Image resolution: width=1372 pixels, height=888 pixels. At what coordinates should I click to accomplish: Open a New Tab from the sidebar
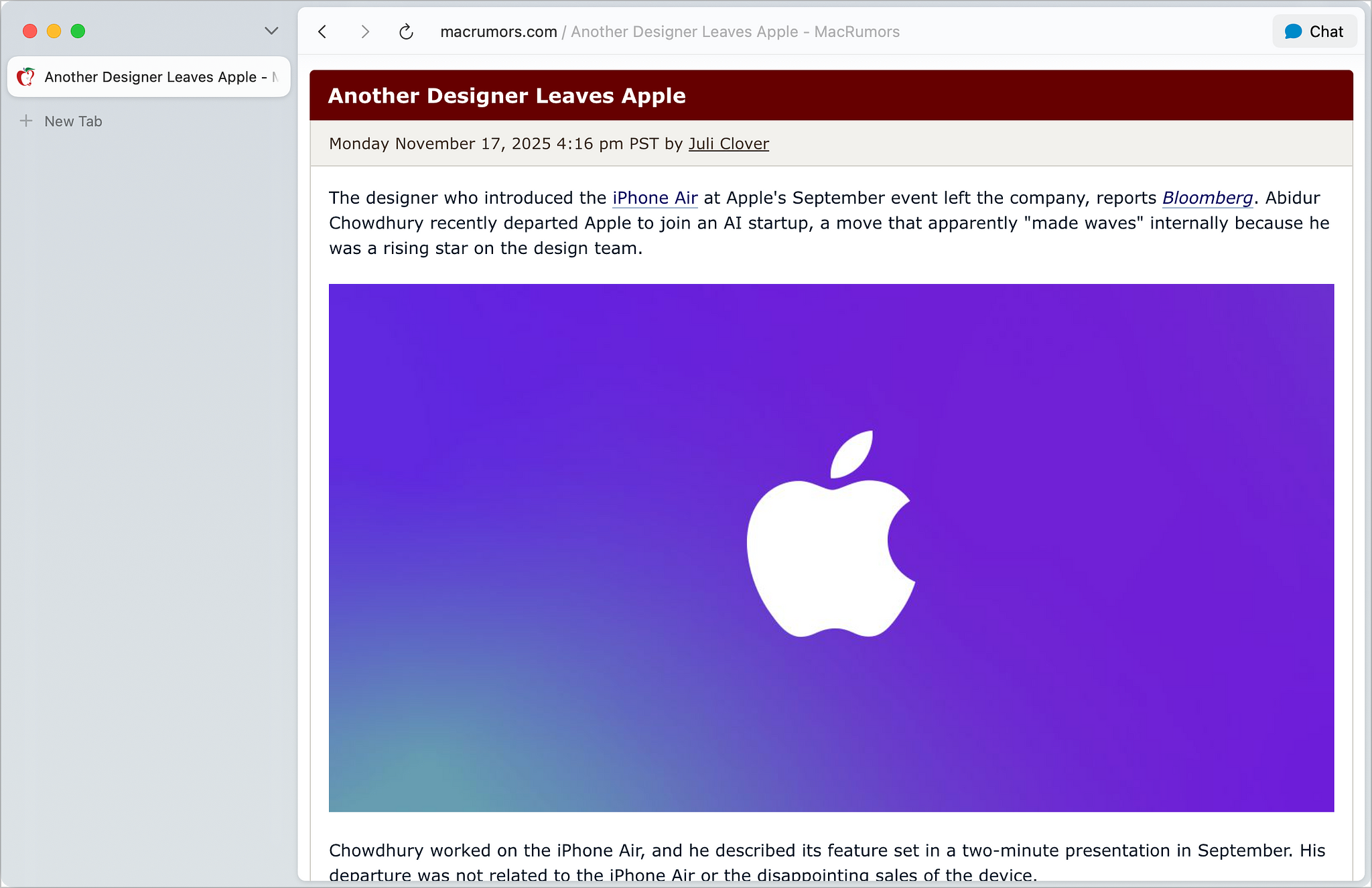point(72,121)
